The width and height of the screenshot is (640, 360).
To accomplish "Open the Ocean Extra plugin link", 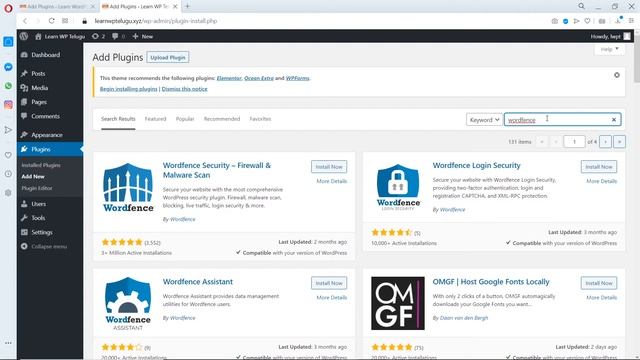I will 259,78.
